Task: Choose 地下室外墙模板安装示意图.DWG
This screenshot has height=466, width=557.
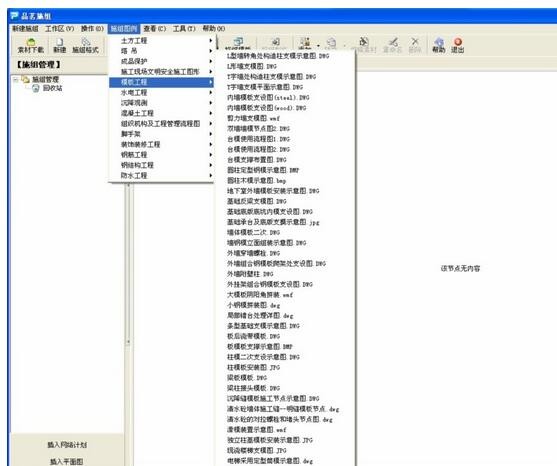Action: [273, 191]
